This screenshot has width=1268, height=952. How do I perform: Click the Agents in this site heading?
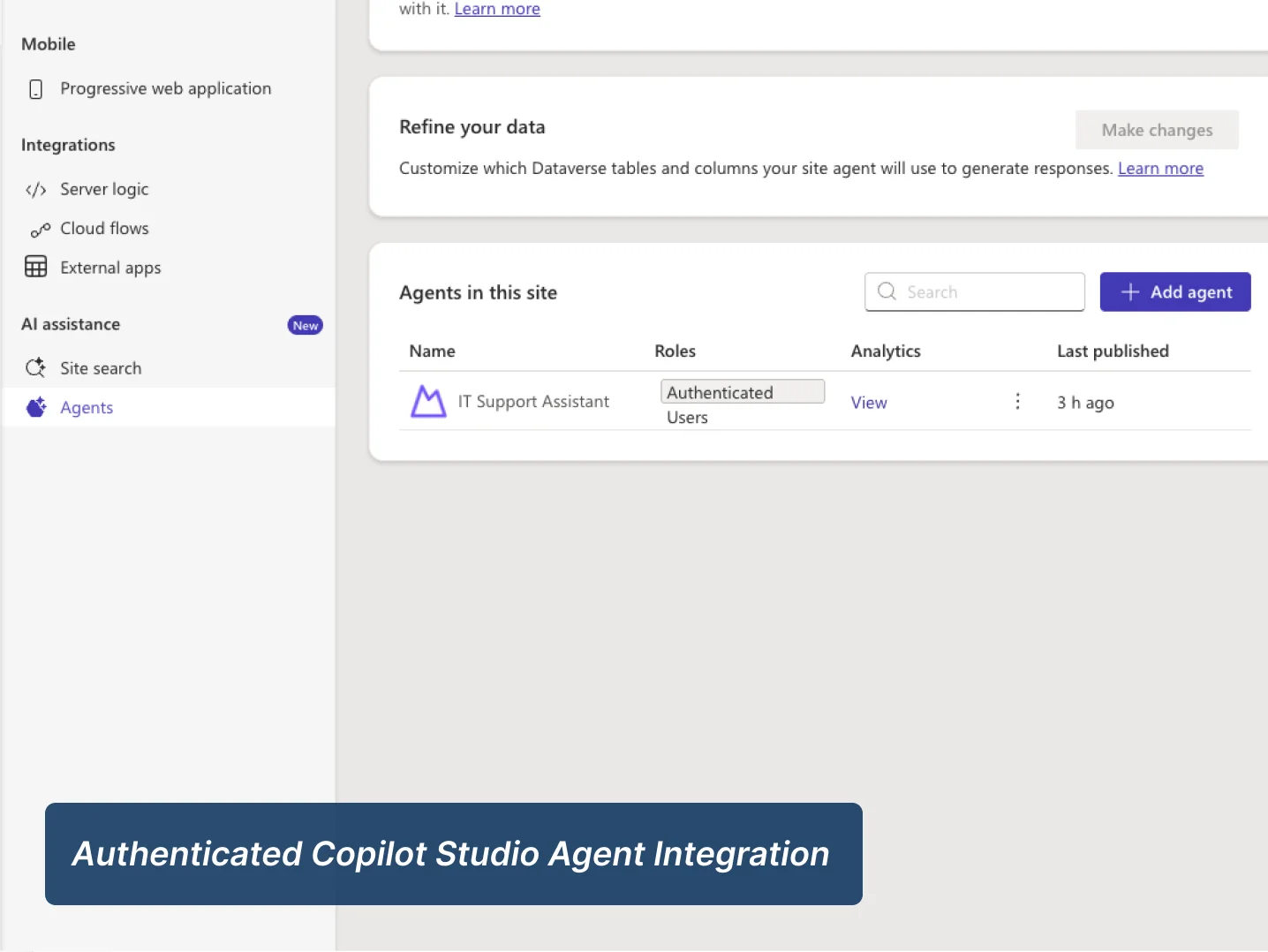pos(478,292)
